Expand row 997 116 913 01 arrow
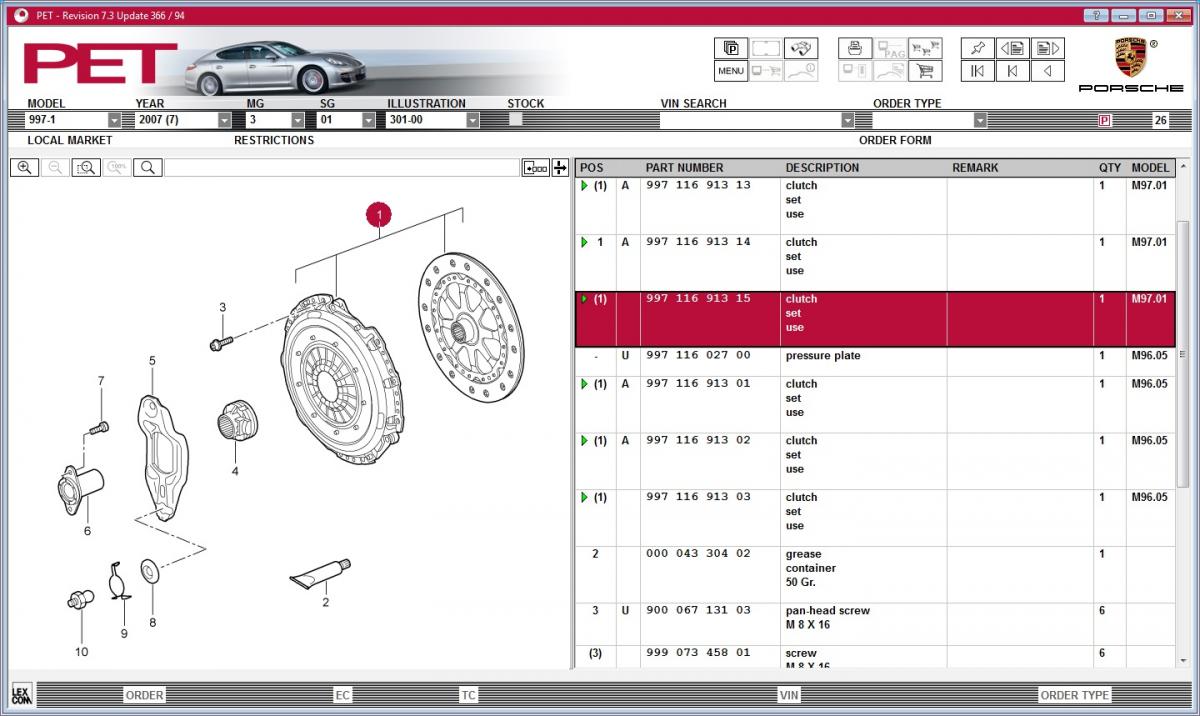1200x716 pixels. click(585, 384)
